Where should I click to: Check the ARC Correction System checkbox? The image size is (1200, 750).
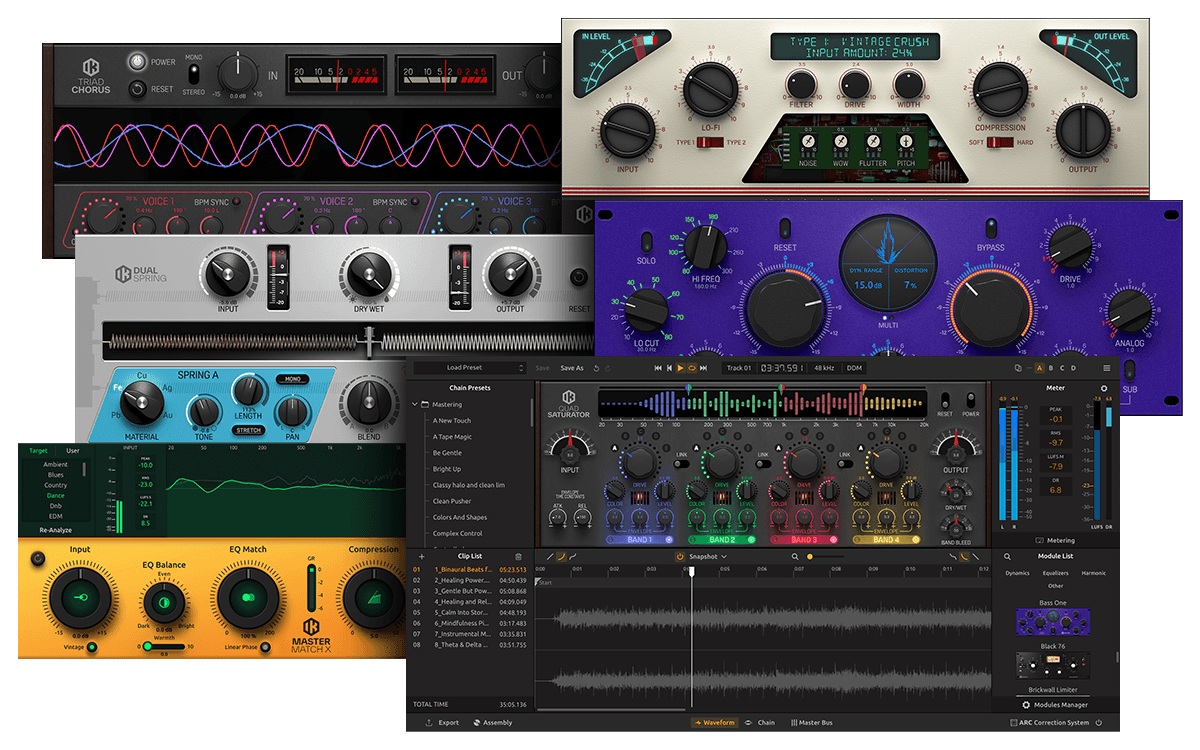pyautogui.click(x=1013, y=722)
